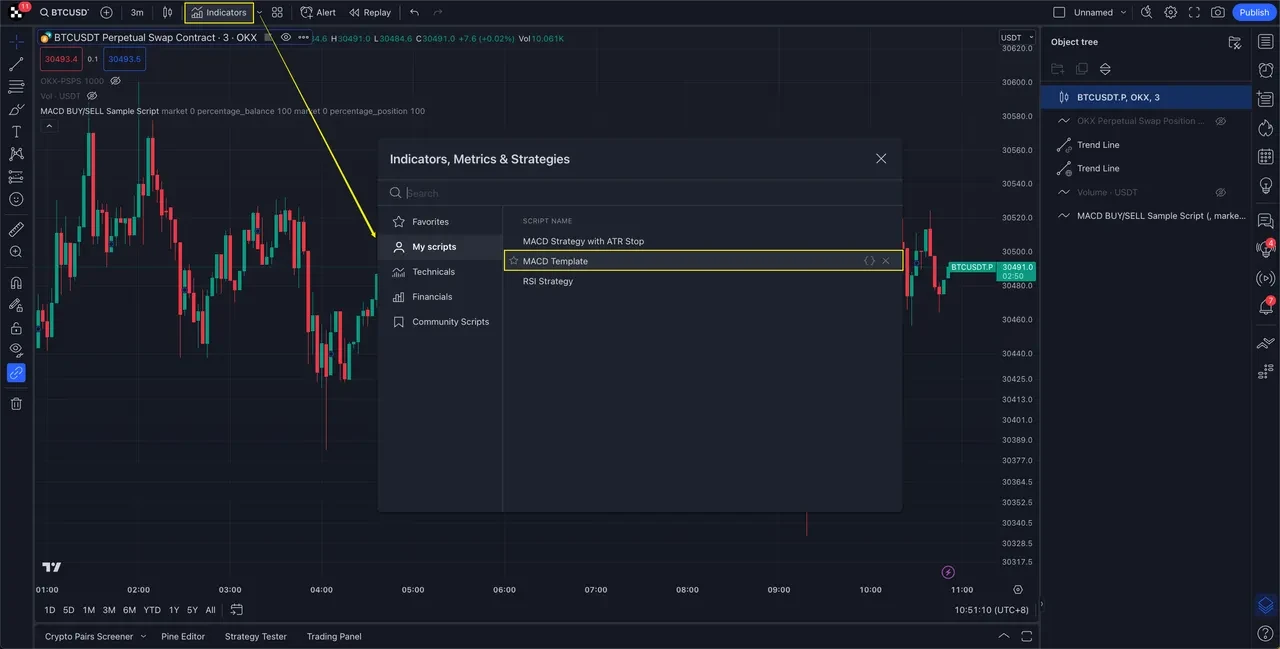
Task: Open the emoji icons tool
Action: pos(16,199)
